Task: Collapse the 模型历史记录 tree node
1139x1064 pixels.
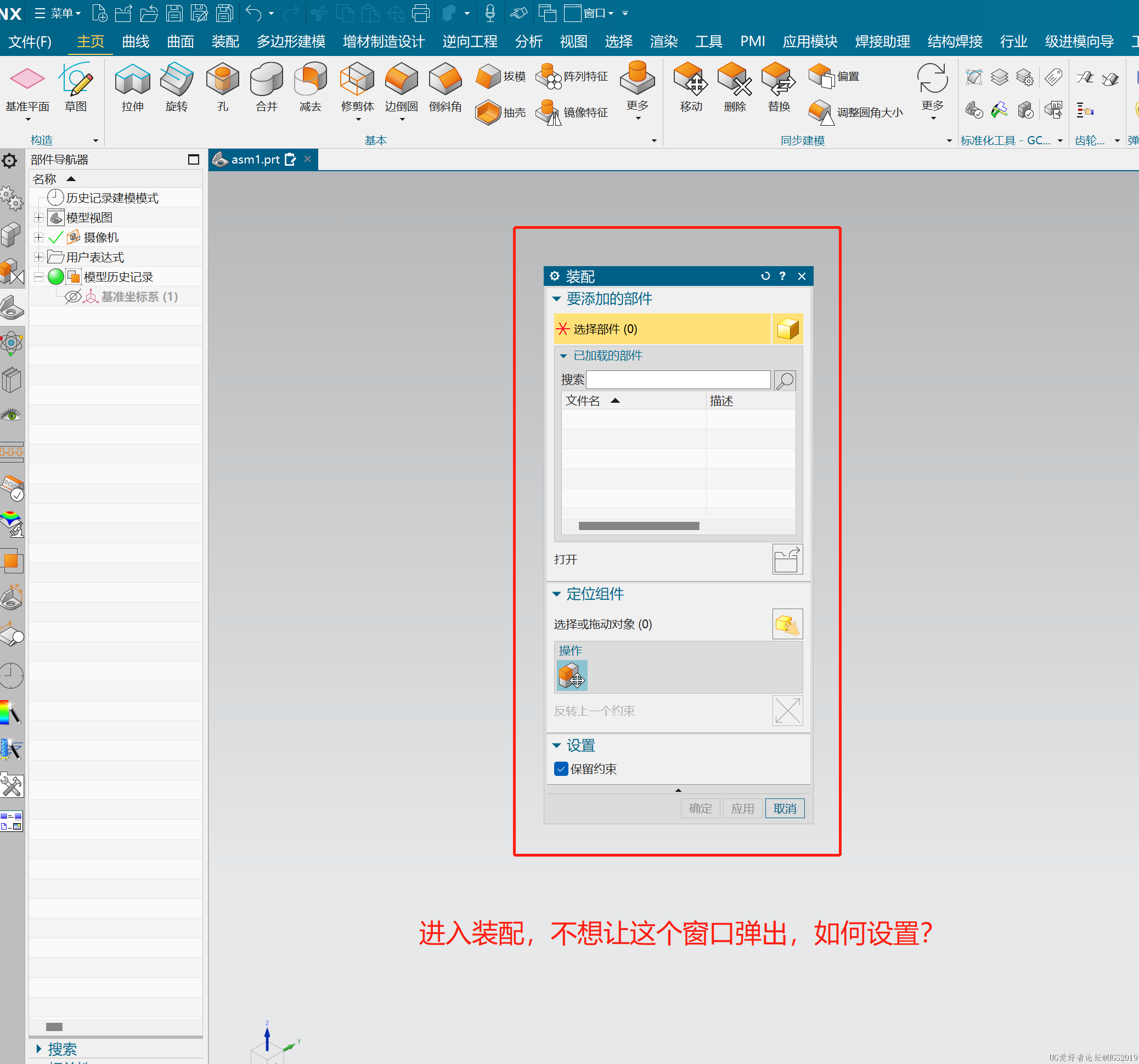Action: (38, 277)
